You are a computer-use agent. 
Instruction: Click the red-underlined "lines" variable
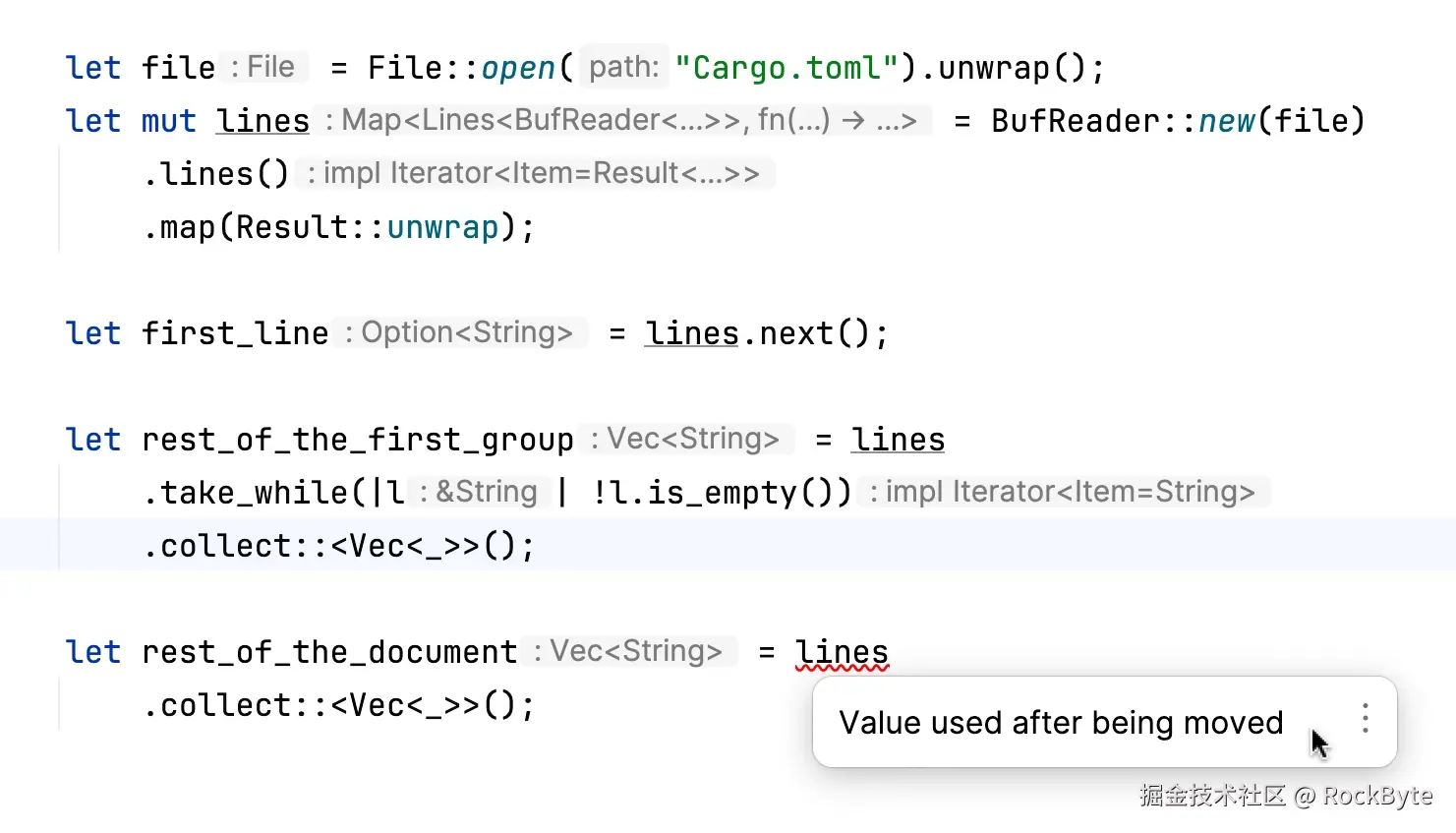(842, 651)
